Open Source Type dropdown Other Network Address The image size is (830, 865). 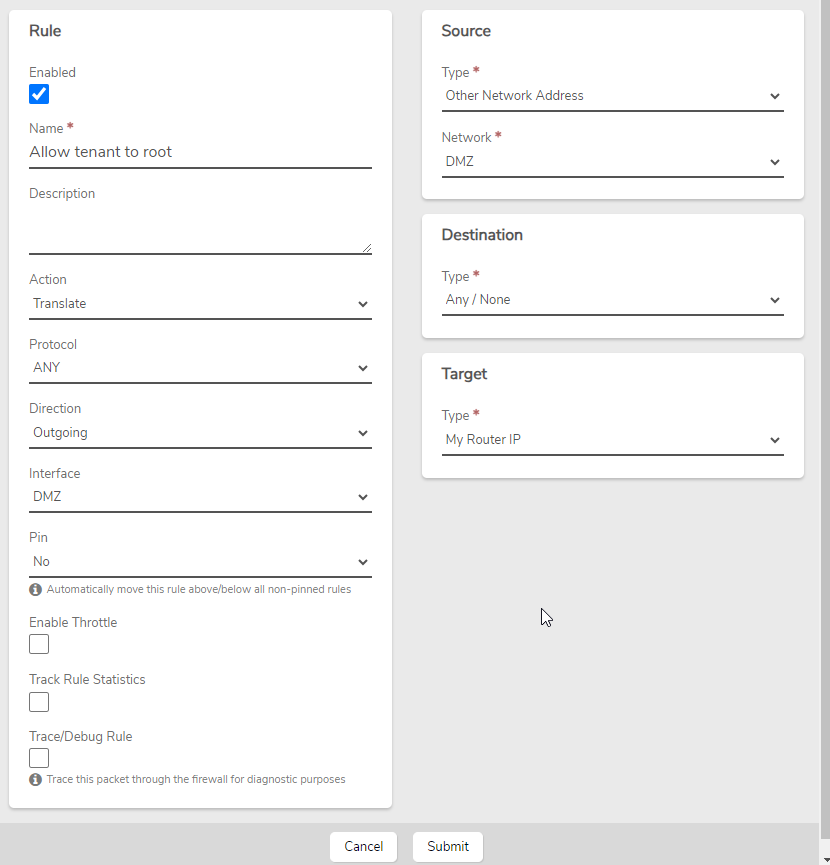pyautogui.click(x=613, y=96)
